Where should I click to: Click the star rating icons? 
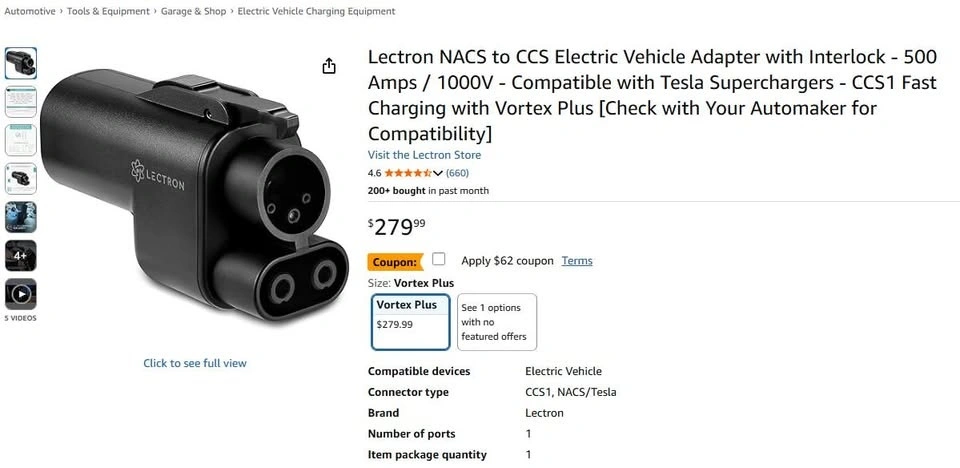pos(407,173)
